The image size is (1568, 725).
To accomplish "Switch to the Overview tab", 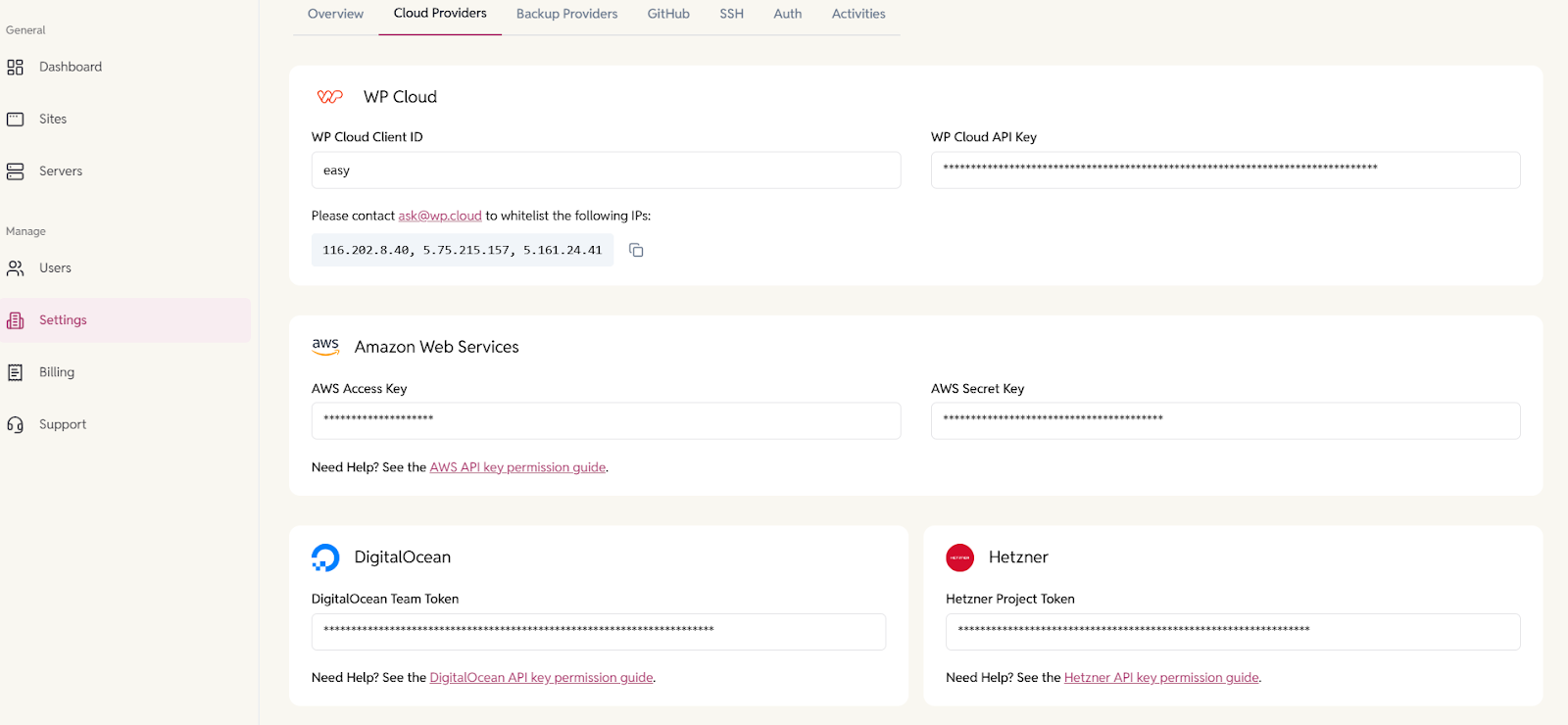I will (335, 14).
